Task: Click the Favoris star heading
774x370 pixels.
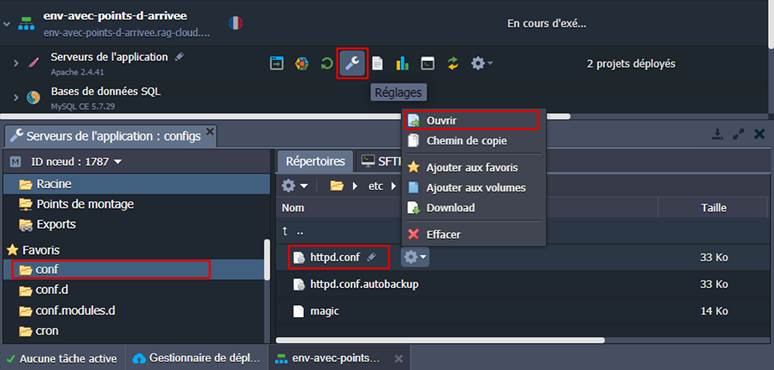Action: 33,250
